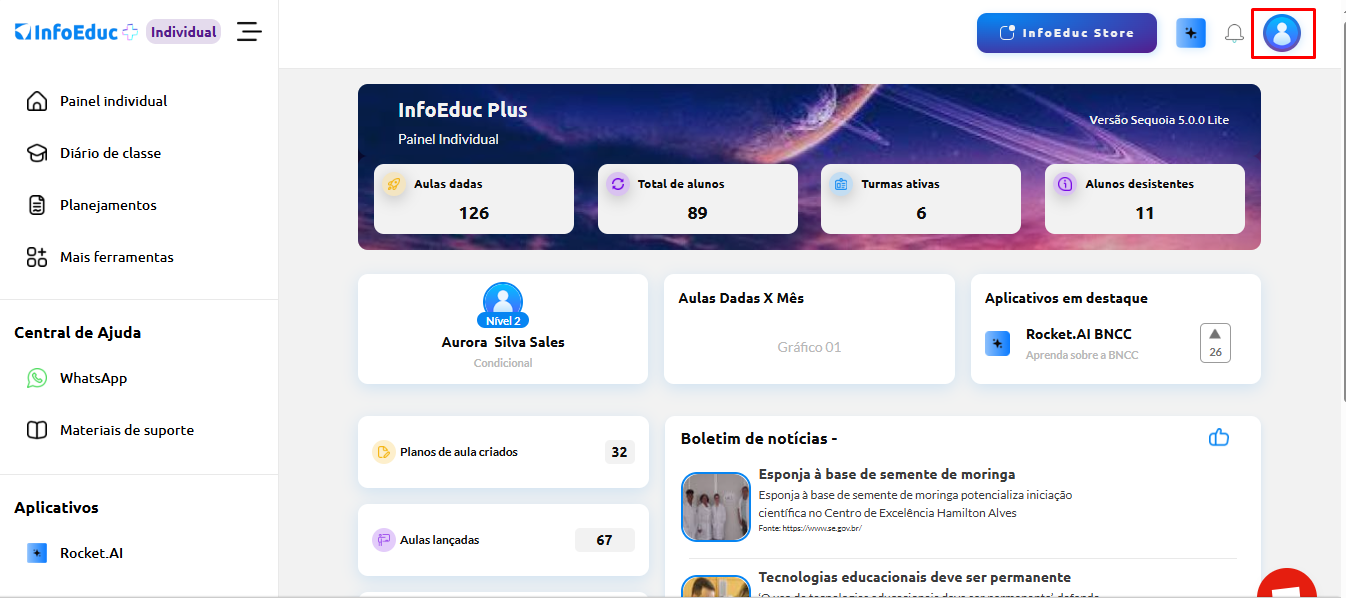Screen dimensions: 1346x598
Task: Click the Aulas Dadas X Mês heading
Action: [x=741, y=298]
